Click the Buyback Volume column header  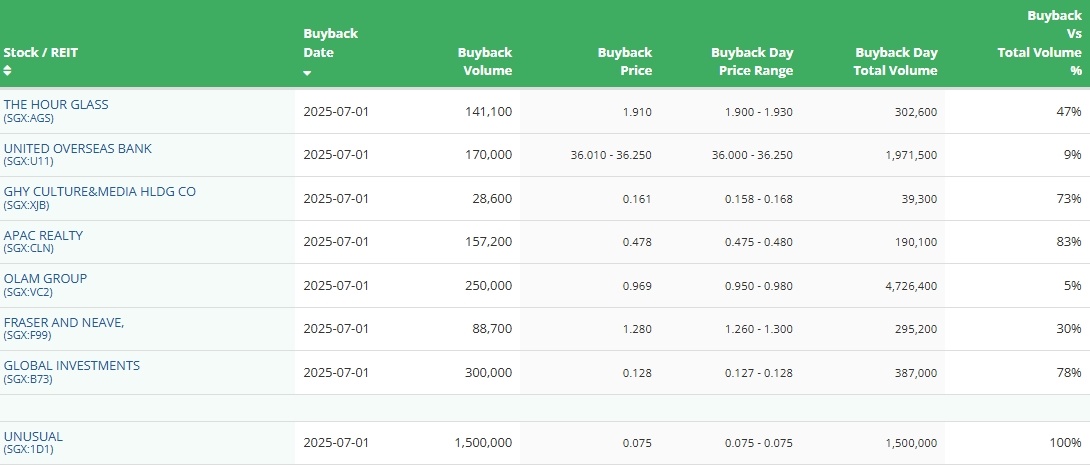coord(485,61)
